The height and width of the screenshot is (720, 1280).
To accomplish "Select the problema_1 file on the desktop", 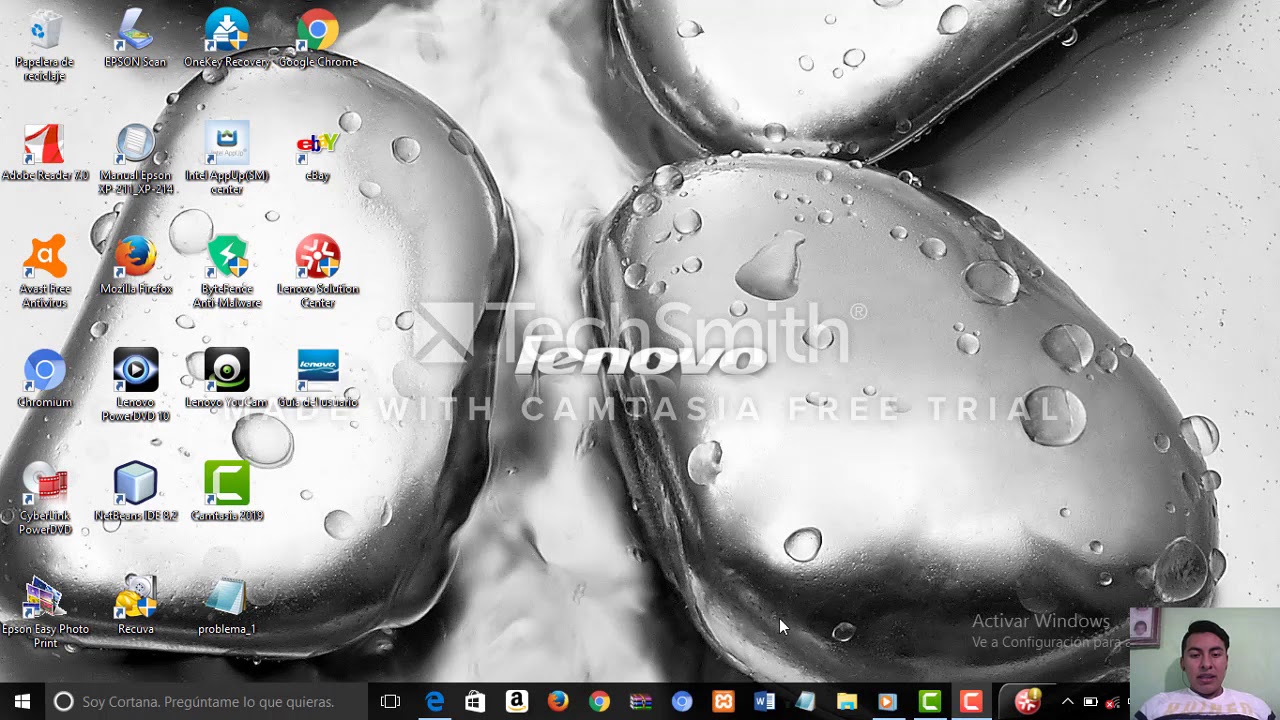I will point(227,606).
